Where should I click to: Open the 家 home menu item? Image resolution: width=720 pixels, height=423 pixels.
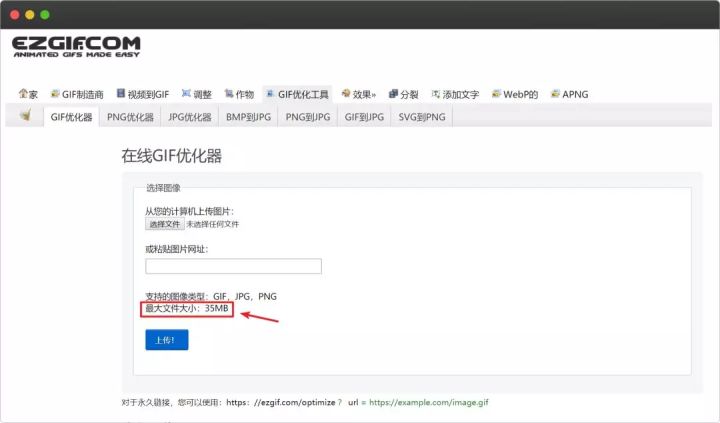click(x=28, y=94)
